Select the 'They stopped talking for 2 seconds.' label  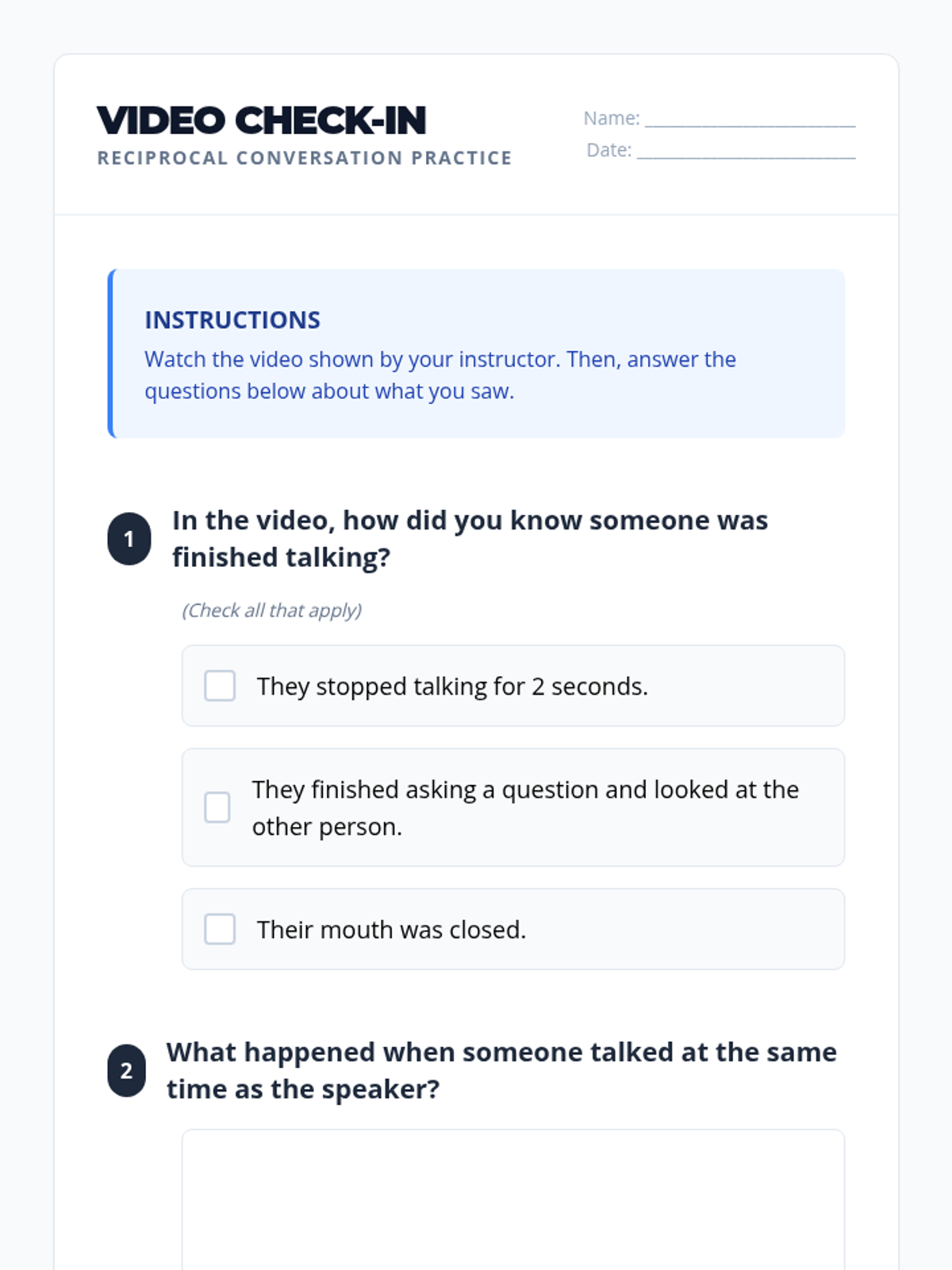[x=452, y=687]
